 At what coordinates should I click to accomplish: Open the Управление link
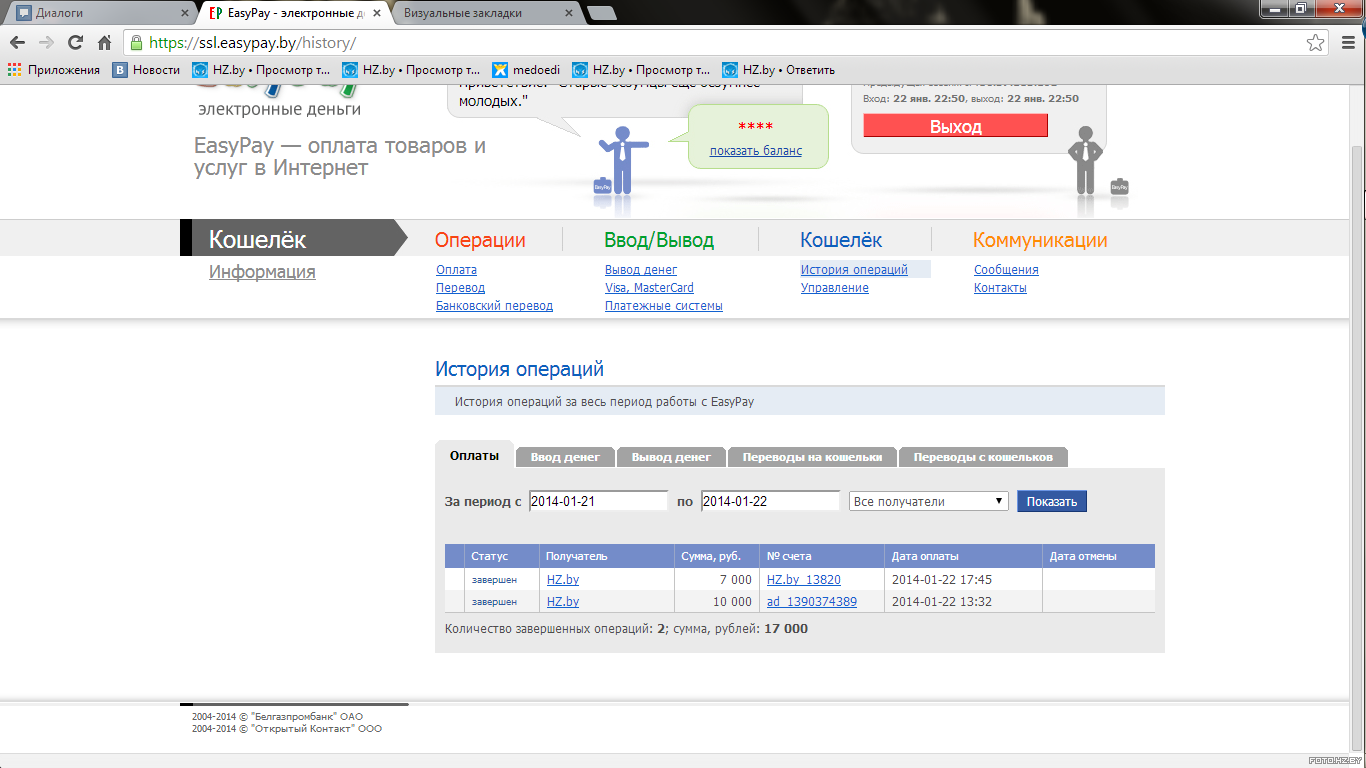coord(835,288)
